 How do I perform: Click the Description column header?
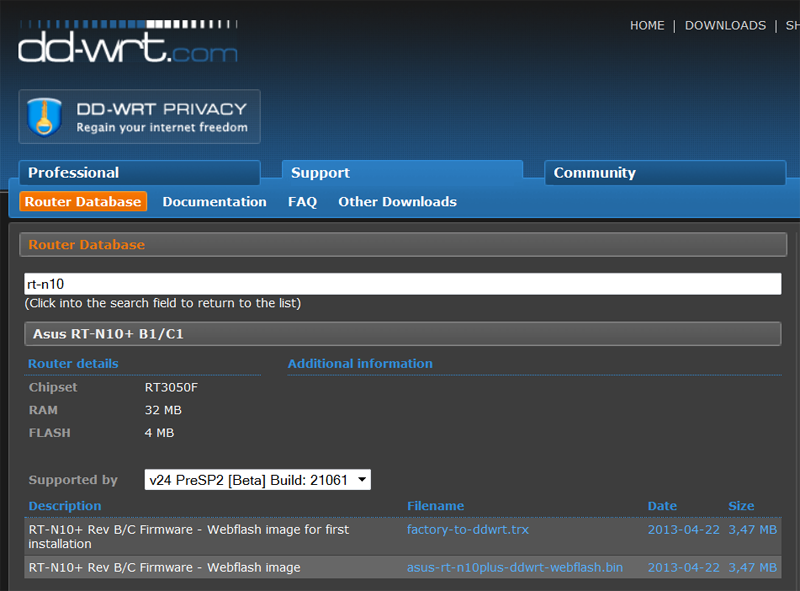[65, 506]
